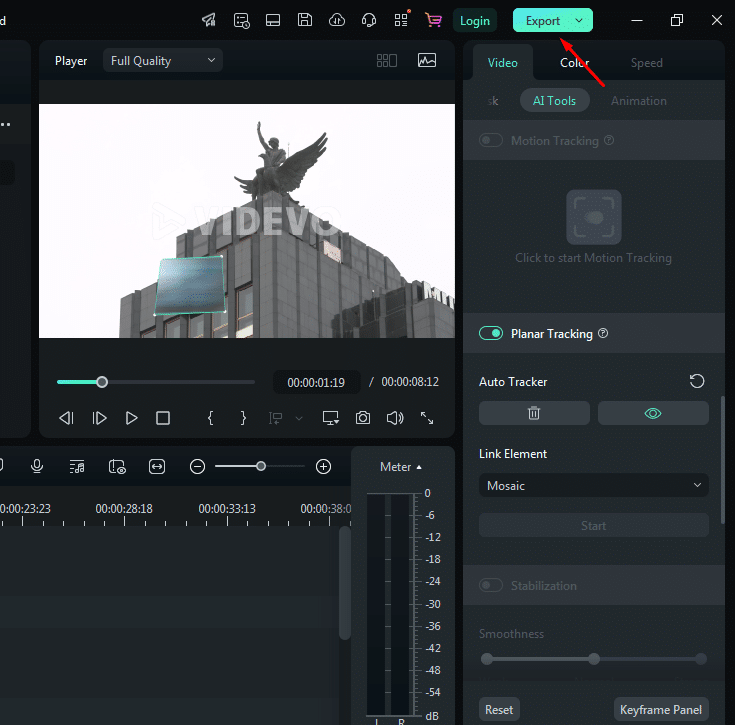Click the timeline zoom slider handle
The image size is (735, 725).
[261, 466]
